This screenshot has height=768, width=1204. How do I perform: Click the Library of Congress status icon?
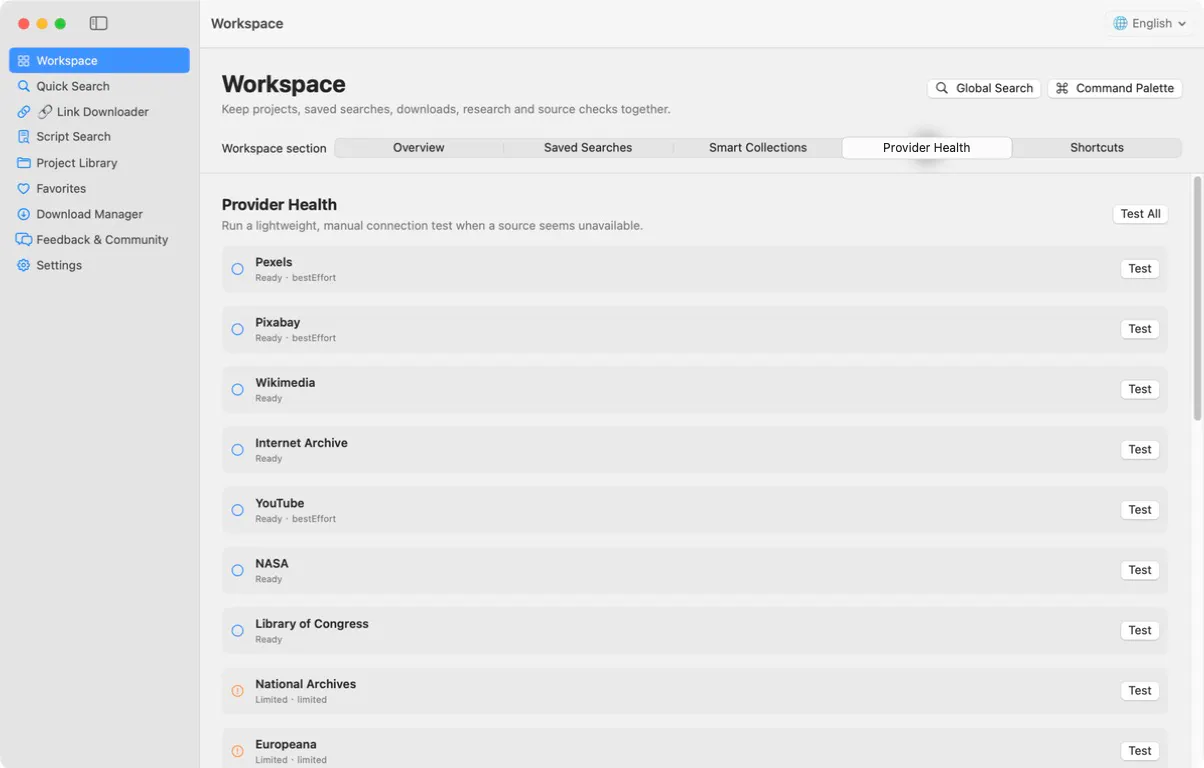238,631
